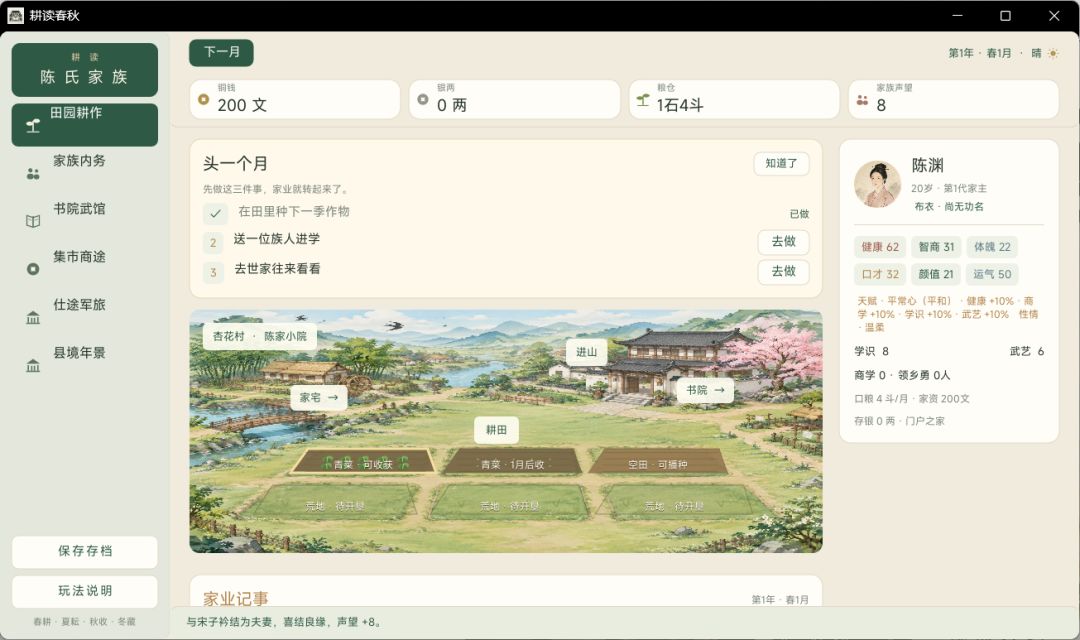Viewport: 1080px width, 640px height.
Task: Click the 杏花村 · 陈家小院 location label
Action: [x=260, y=336]
